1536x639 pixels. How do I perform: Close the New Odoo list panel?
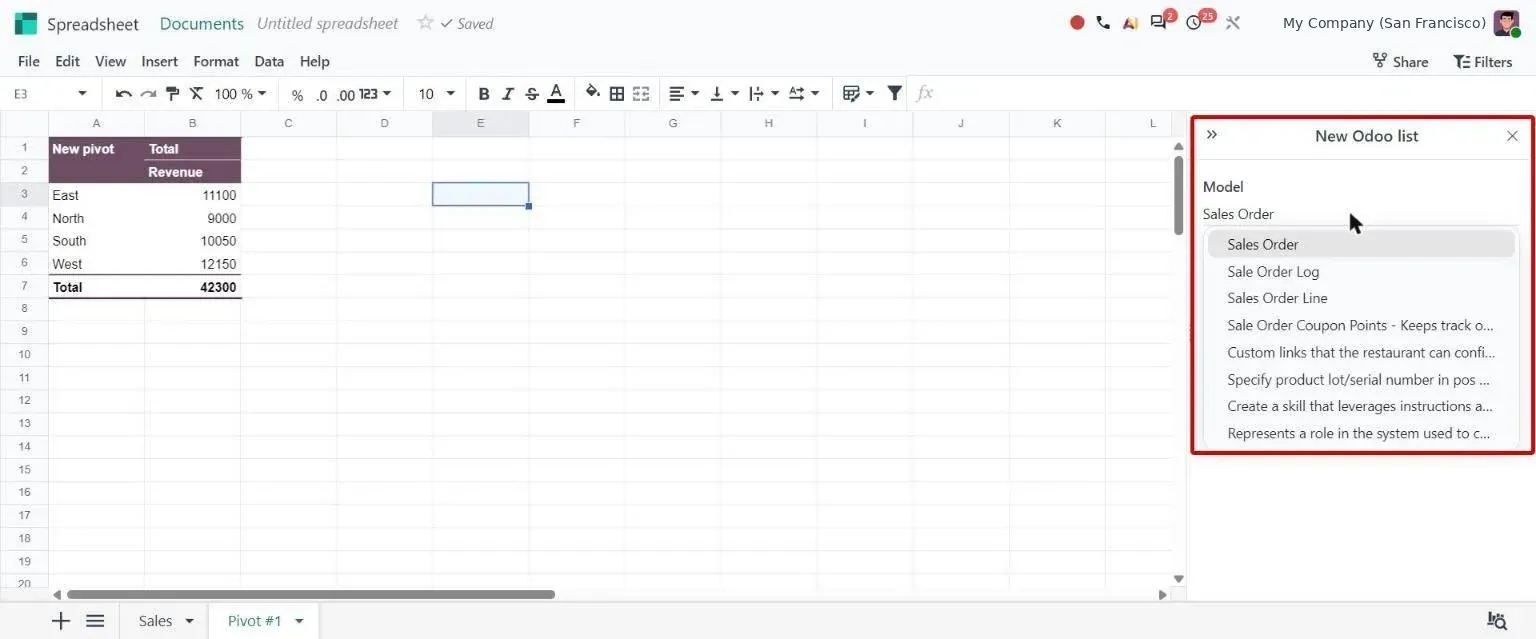click(x=1512, y=136)
